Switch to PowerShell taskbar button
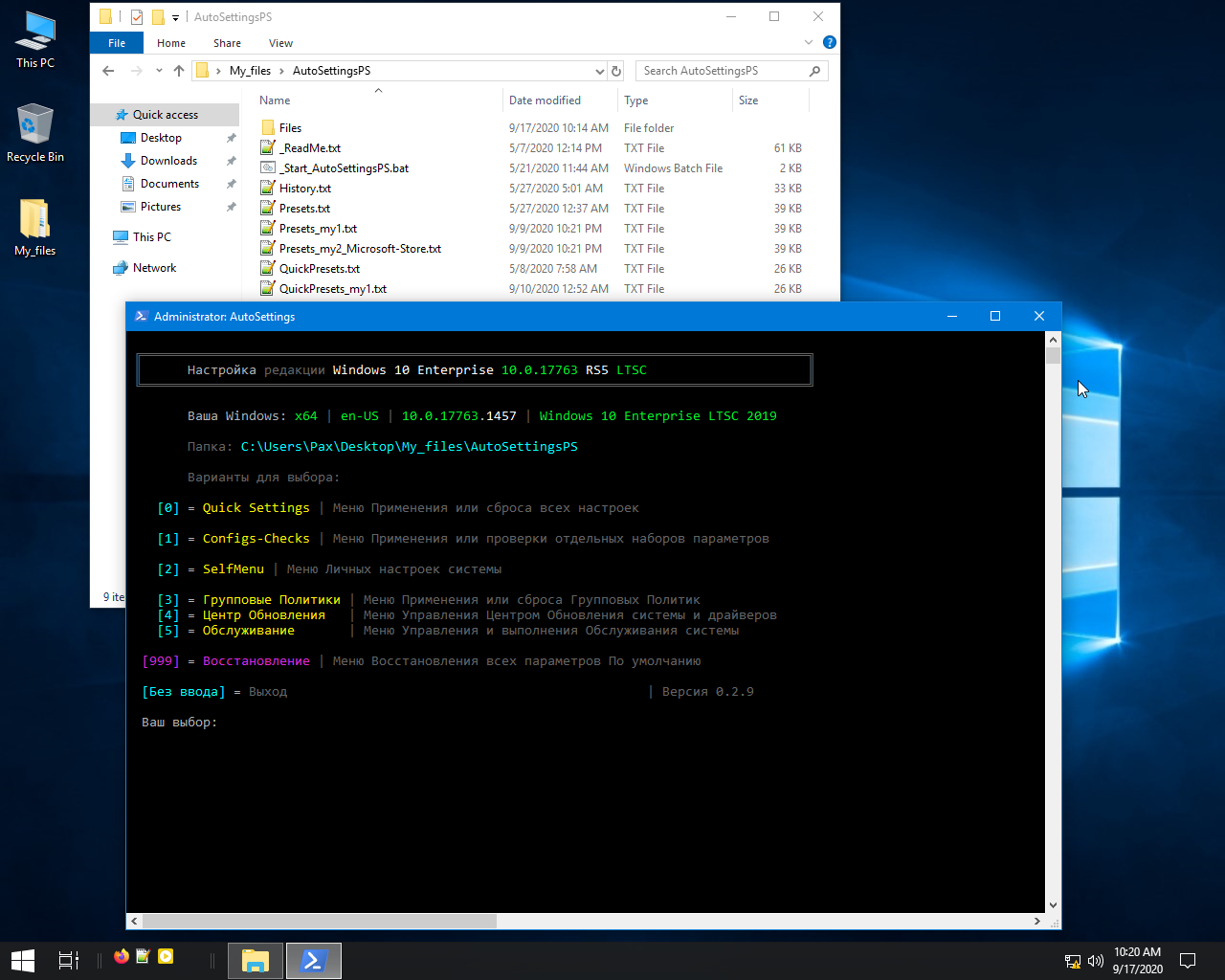 click(x=314, y=961)
